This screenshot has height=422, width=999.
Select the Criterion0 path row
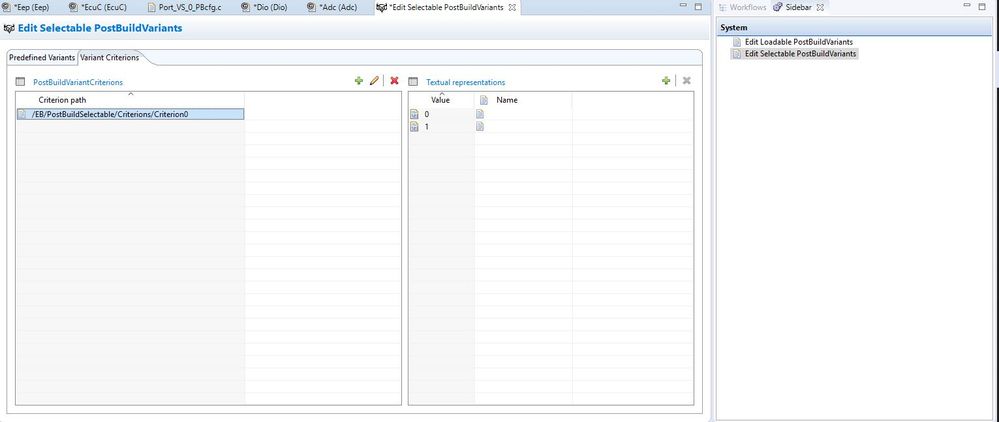[x=130, y=114]
